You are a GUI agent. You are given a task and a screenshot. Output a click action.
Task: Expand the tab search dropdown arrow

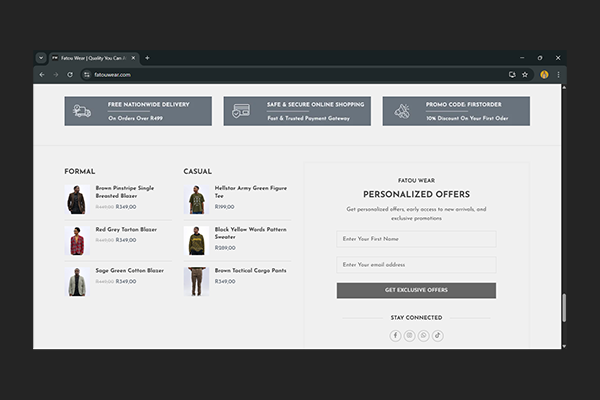click(41, 58)
